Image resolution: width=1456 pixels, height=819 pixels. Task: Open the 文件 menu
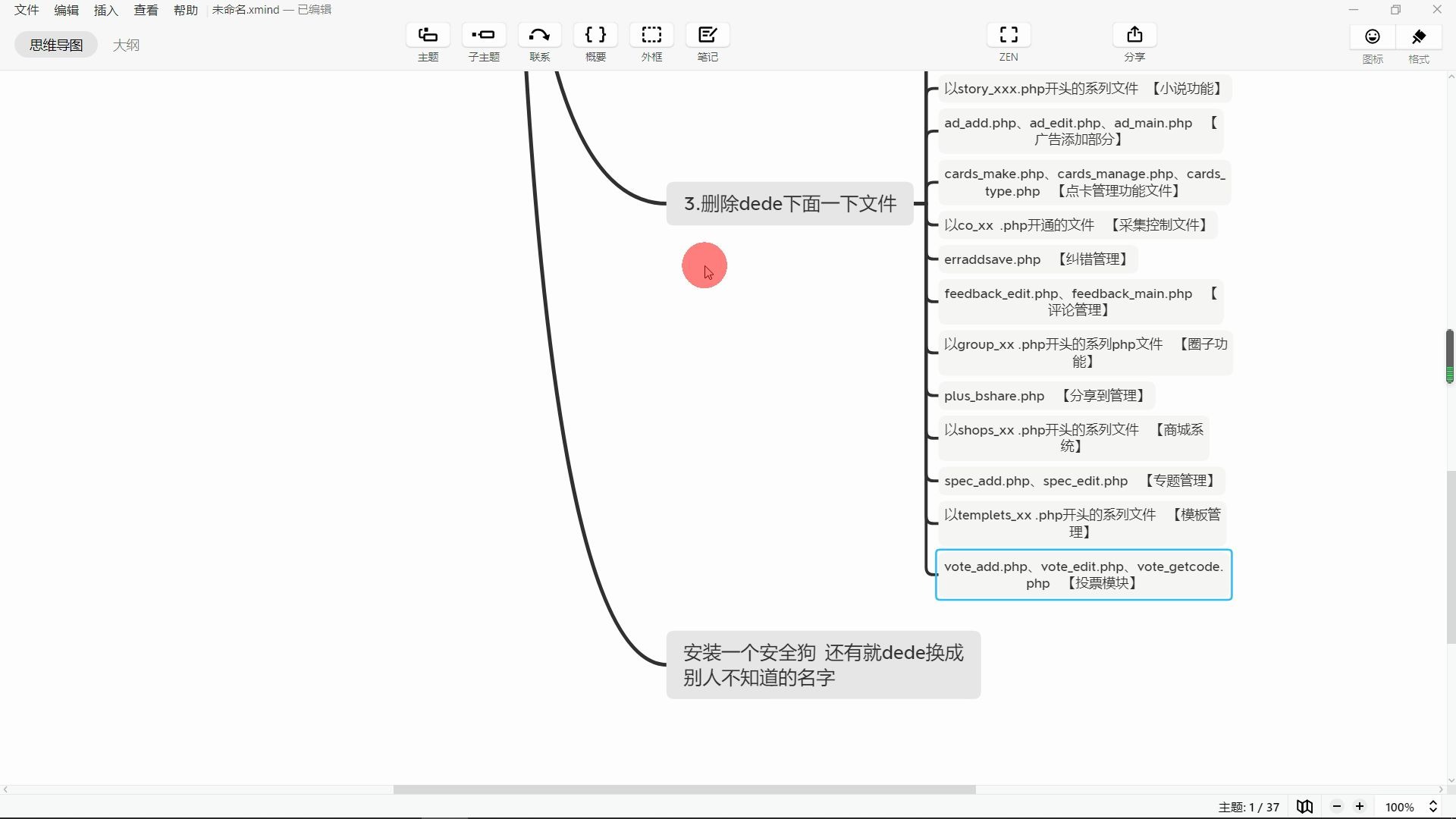tap(26, 10)
